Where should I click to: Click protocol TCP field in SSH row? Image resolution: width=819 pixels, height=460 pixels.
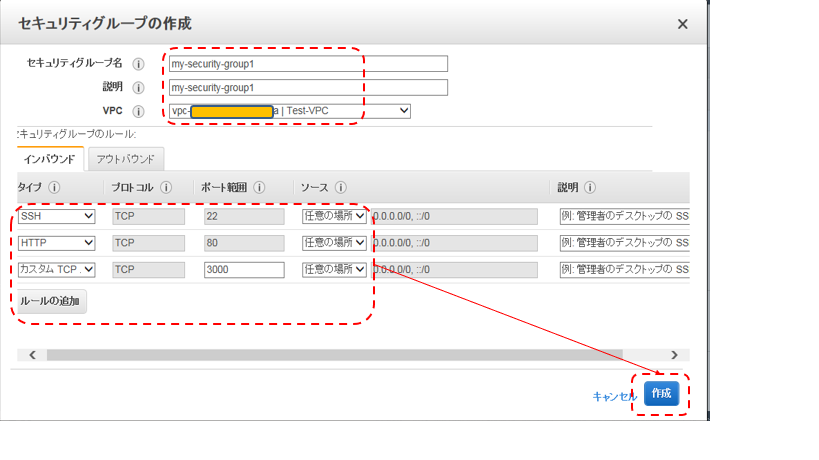[x=148, y=216]
